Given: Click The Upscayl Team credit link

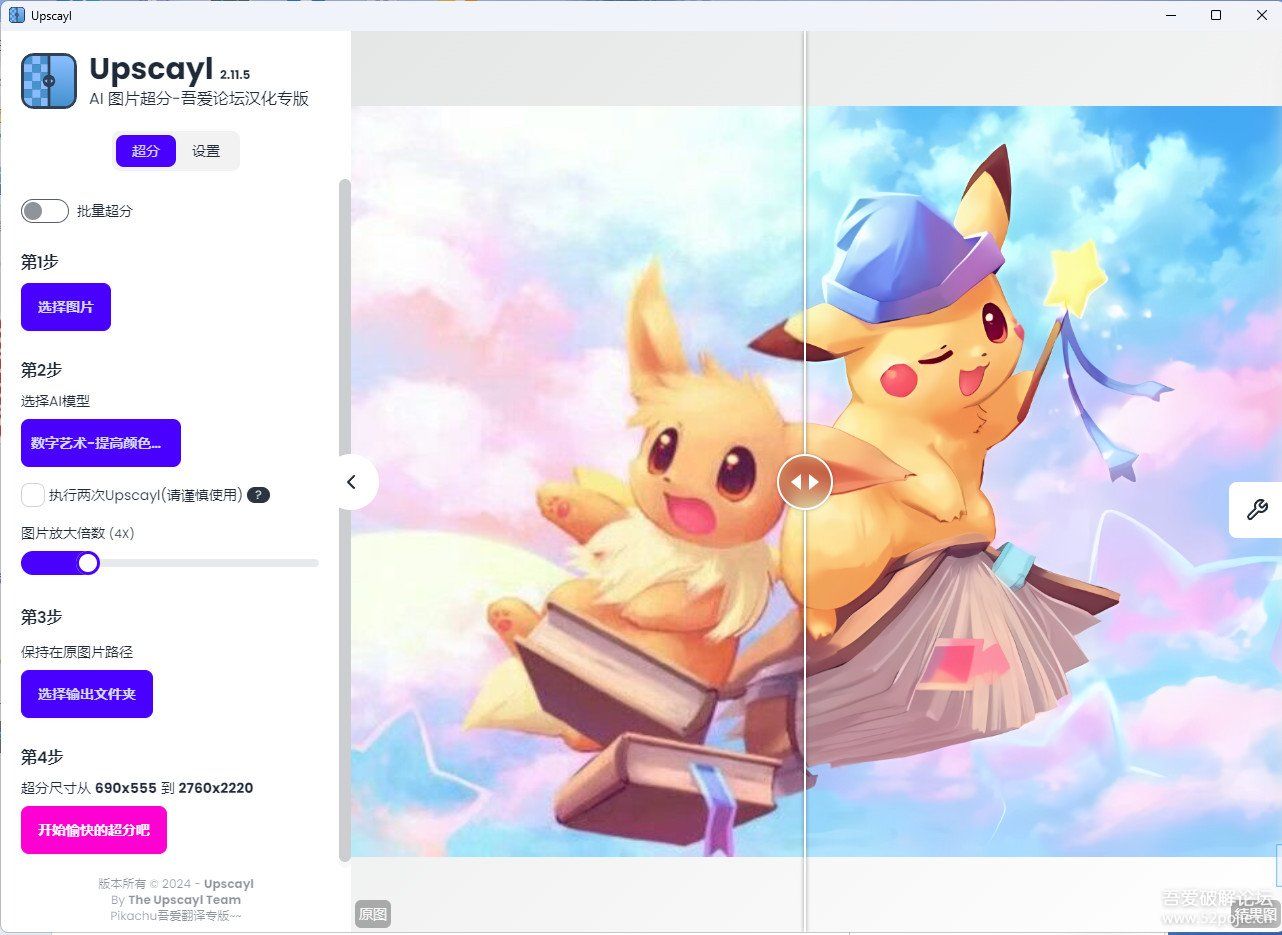Looking at the screenshot, I should coord(184,900).
